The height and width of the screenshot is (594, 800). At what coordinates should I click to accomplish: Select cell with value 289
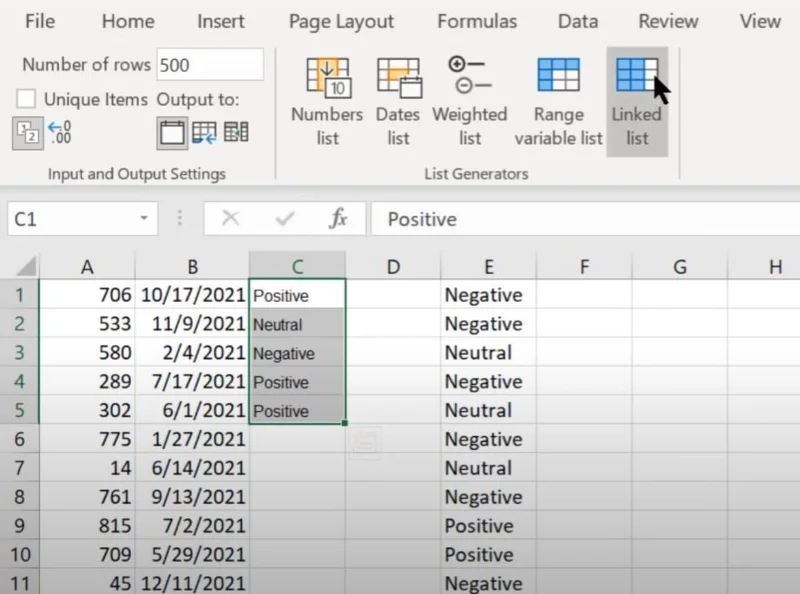tap(87, 381)
